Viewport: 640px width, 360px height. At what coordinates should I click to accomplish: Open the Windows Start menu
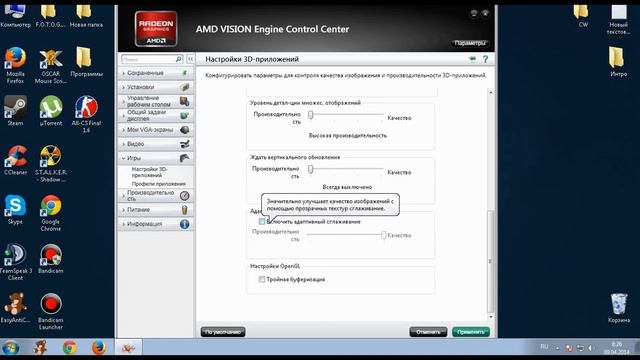(x=11, y=348)
